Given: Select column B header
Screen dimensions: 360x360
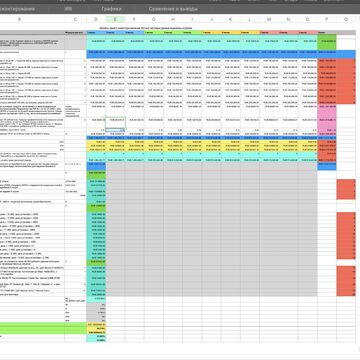Looking at the screenshot, I should tap(19, 19).
